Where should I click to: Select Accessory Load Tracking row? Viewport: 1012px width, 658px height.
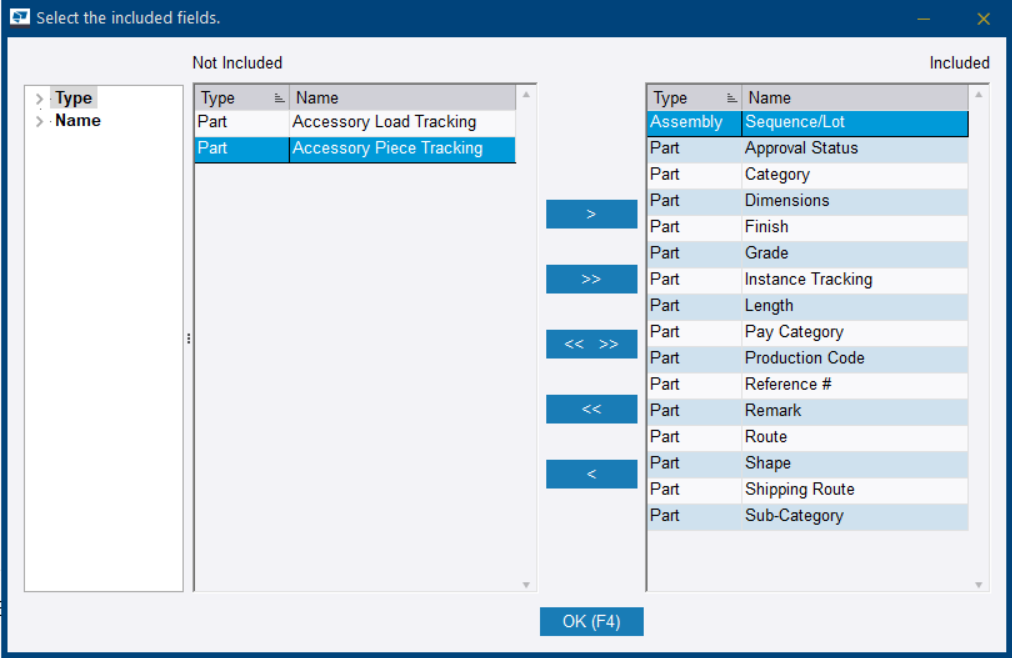(384, 122)
